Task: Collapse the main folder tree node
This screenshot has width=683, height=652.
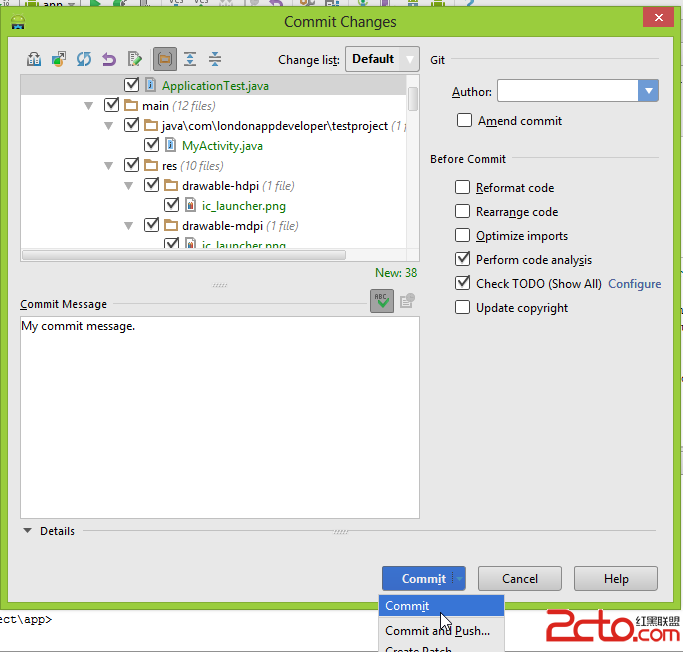Action: (88, 105)
